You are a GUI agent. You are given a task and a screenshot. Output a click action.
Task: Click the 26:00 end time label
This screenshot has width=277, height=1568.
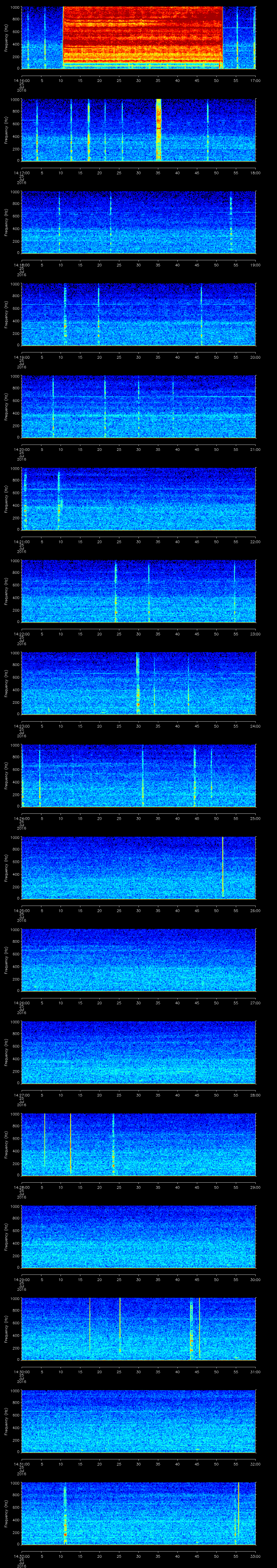[255, 910]
